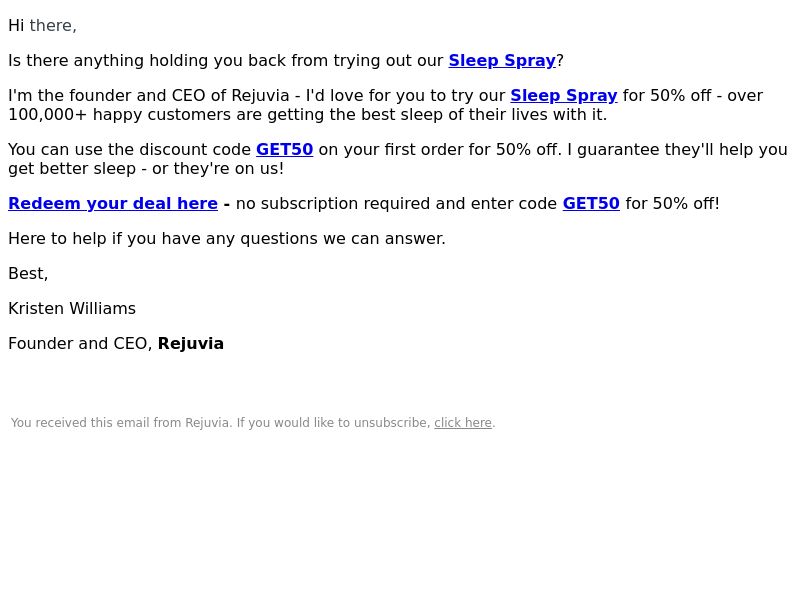
Task: Click the "Here to help if you have any questions" line
Action: click(x=227, y=239)
